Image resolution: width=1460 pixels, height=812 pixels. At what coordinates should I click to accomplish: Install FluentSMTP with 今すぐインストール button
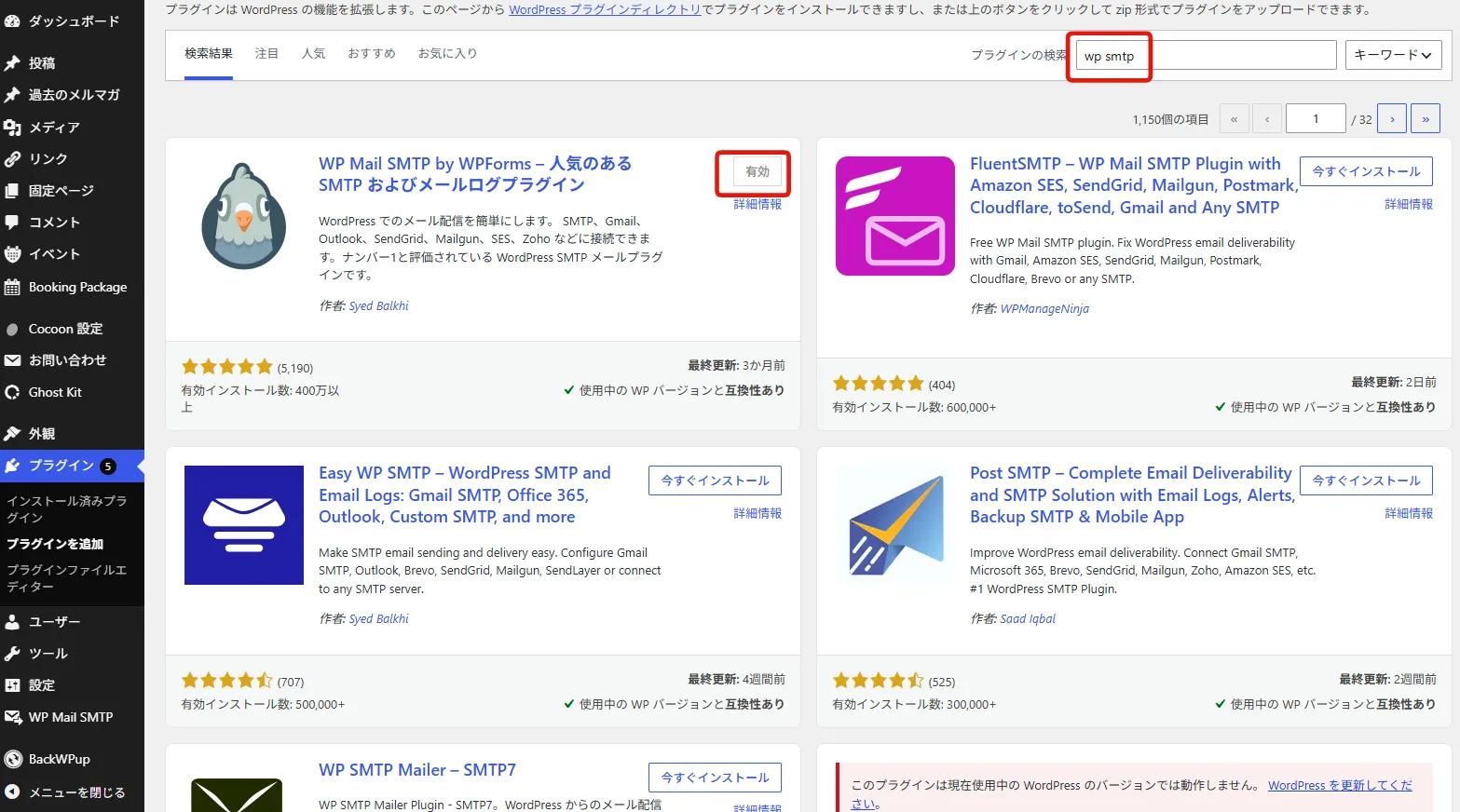(x=1366, y=171)
